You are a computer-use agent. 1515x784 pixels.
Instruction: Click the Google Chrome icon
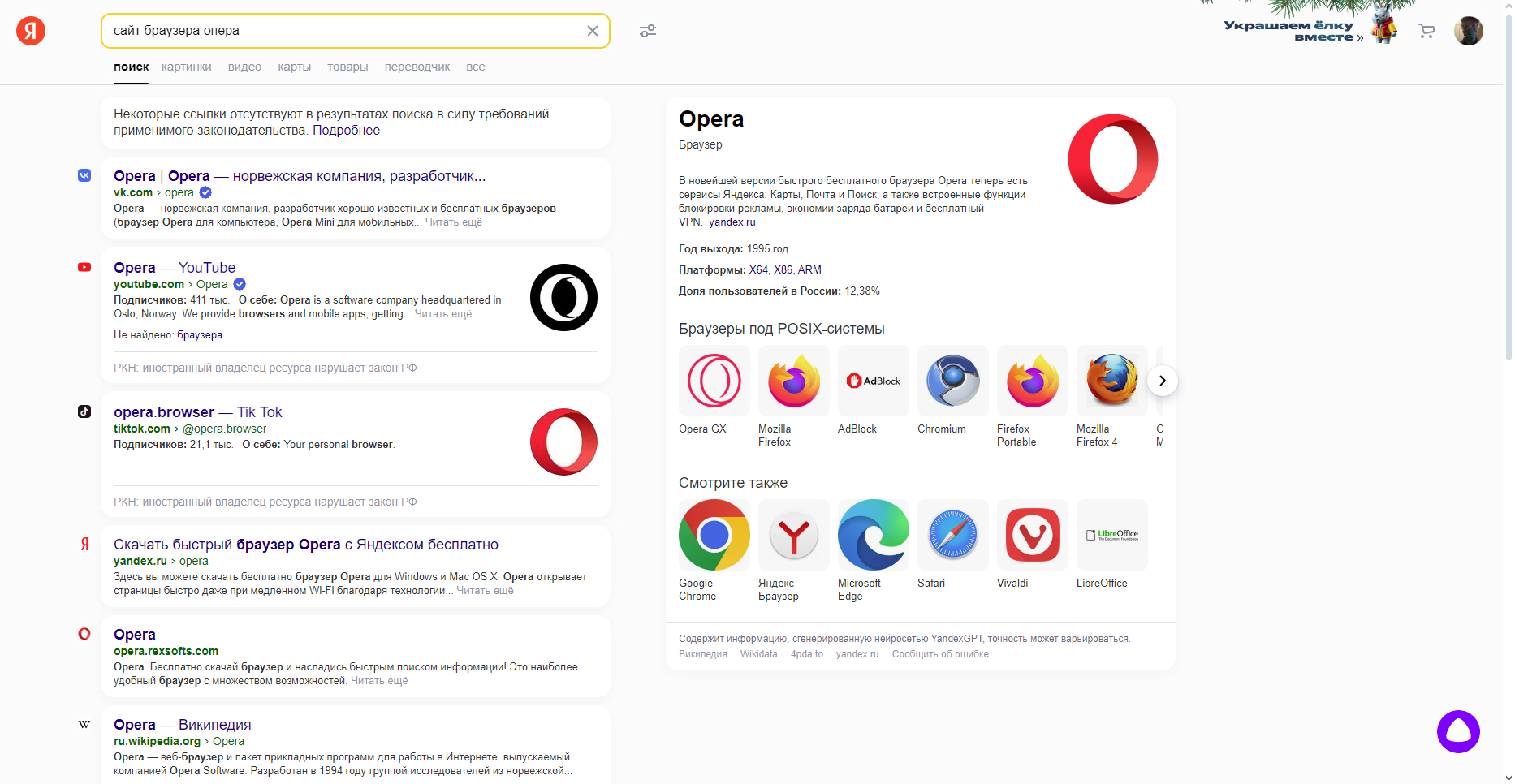coord(714,535)
